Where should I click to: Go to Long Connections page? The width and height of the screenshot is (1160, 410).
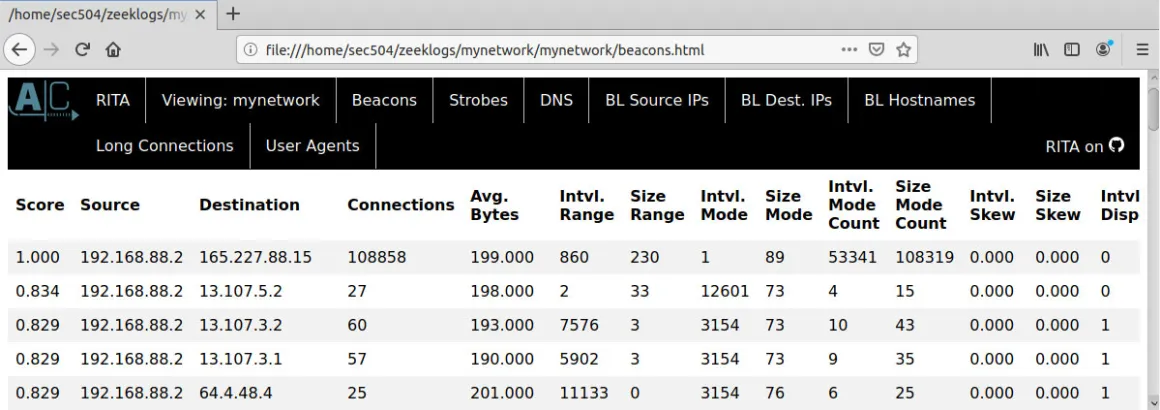(x=165, y=146)
